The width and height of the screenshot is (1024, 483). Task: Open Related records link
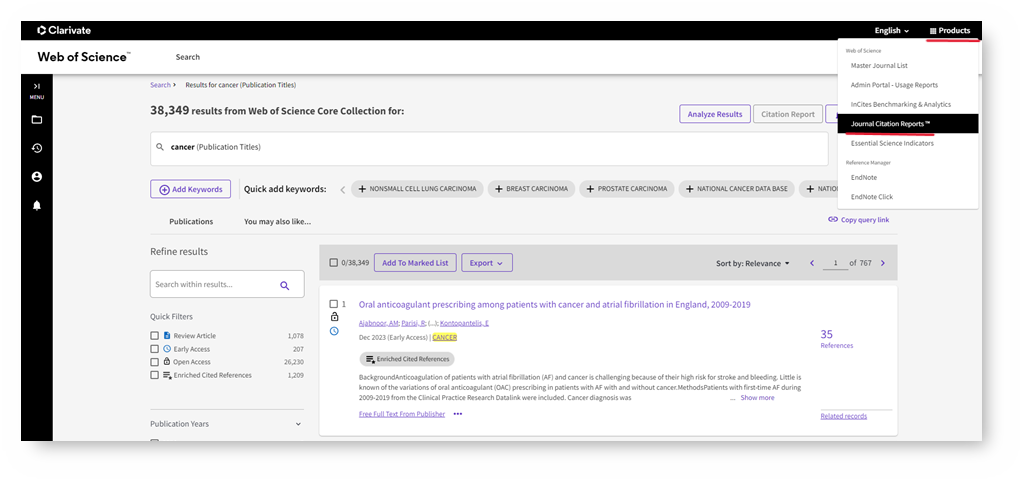(844, 416)
